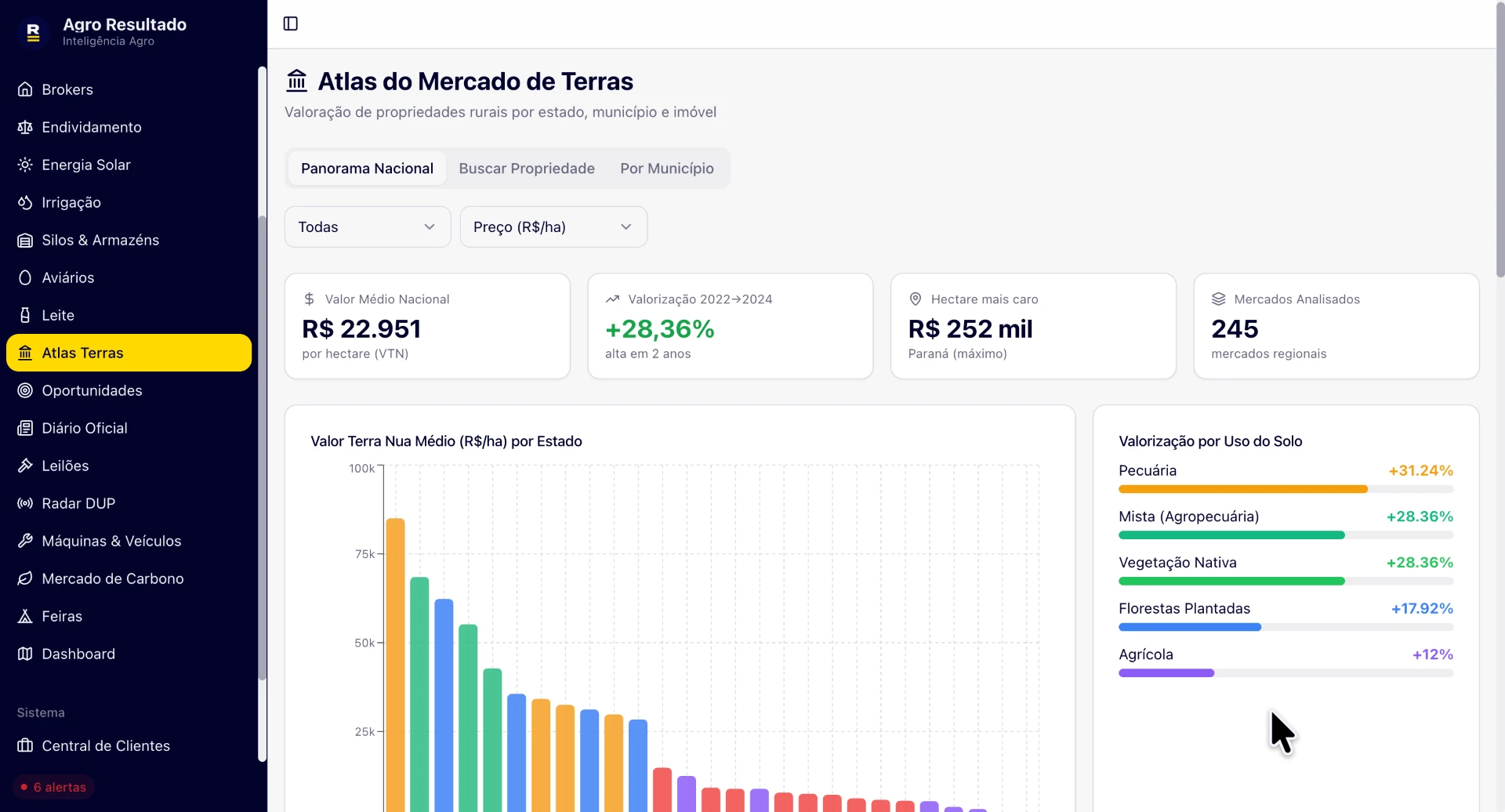The width and height of the screenshot is (1505, 812).
Task: Click the Leite milk bottle icon
Action: 25,315
